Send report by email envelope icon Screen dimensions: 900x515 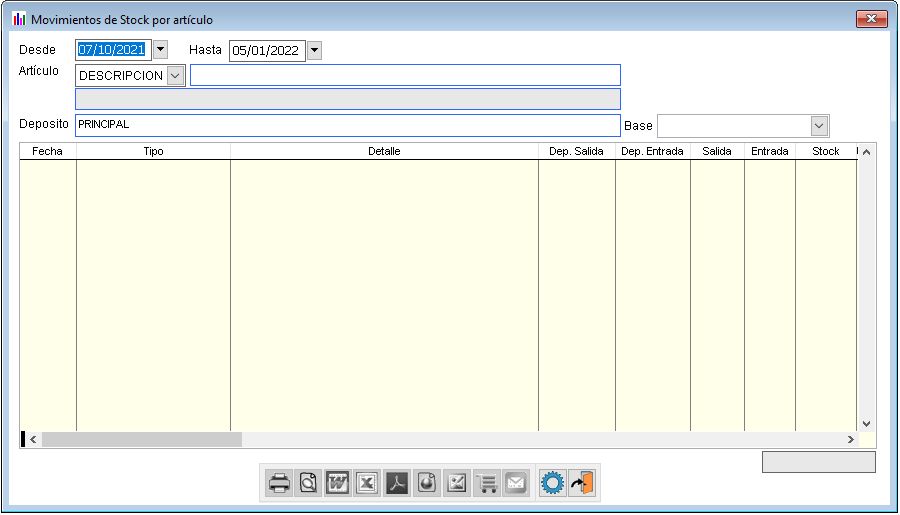pos(515,483)
